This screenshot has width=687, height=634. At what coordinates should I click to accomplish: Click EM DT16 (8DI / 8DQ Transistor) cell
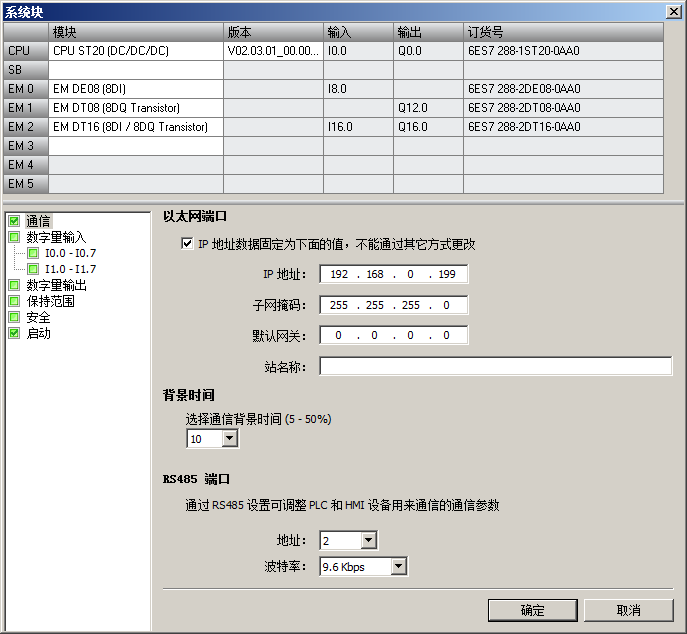click(x=136, y=127)
